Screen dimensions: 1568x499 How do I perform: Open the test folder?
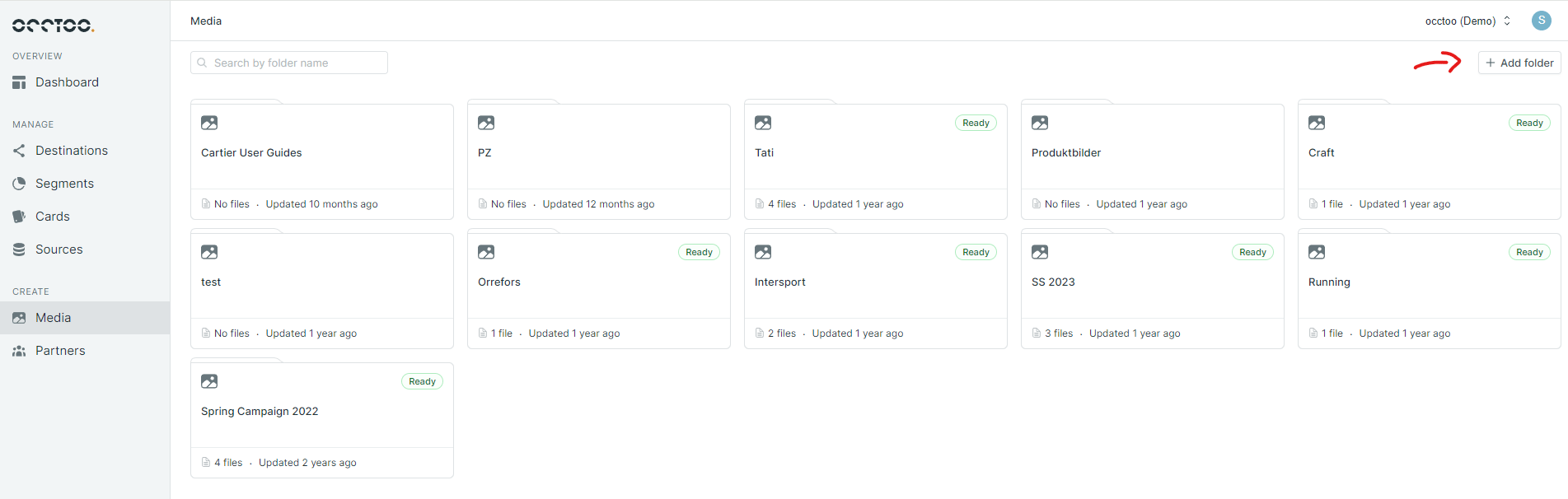coord(322,291)
